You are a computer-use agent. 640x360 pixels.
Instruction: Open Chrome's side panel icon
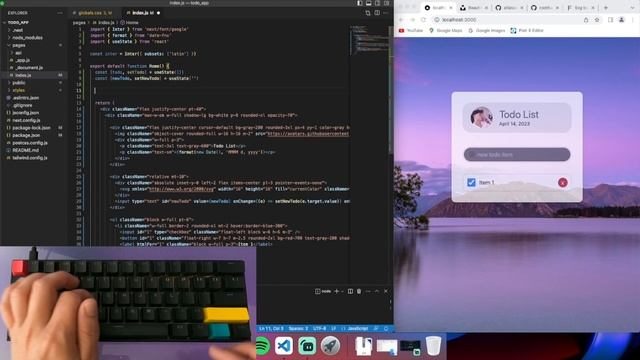coord(610,20)
